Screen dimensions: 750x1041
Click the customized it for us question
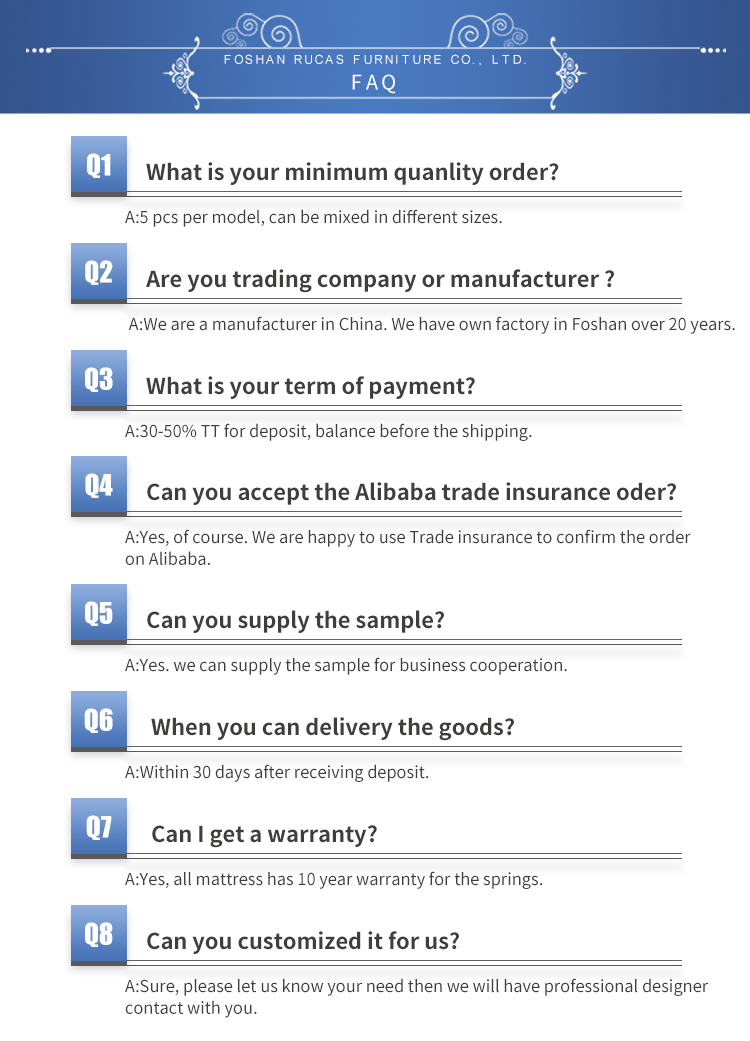point(303,941)
